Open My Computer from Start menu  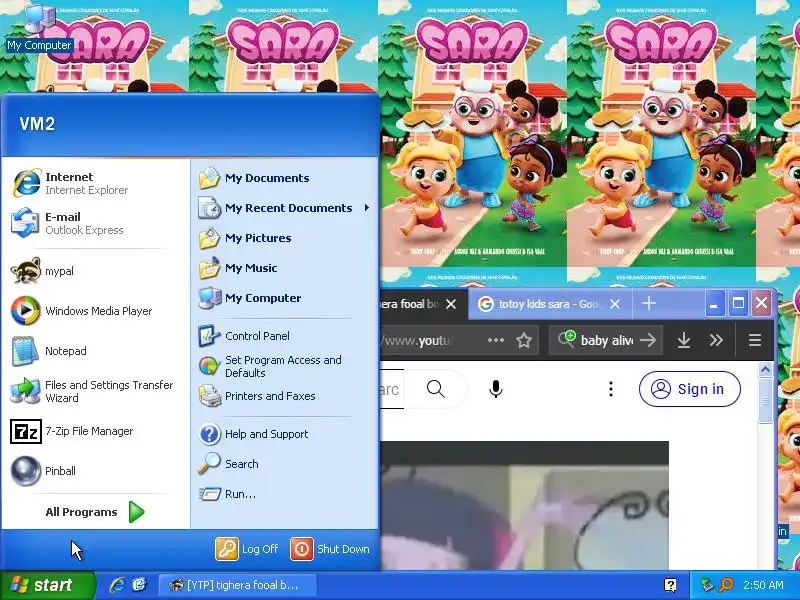[285, 298]
